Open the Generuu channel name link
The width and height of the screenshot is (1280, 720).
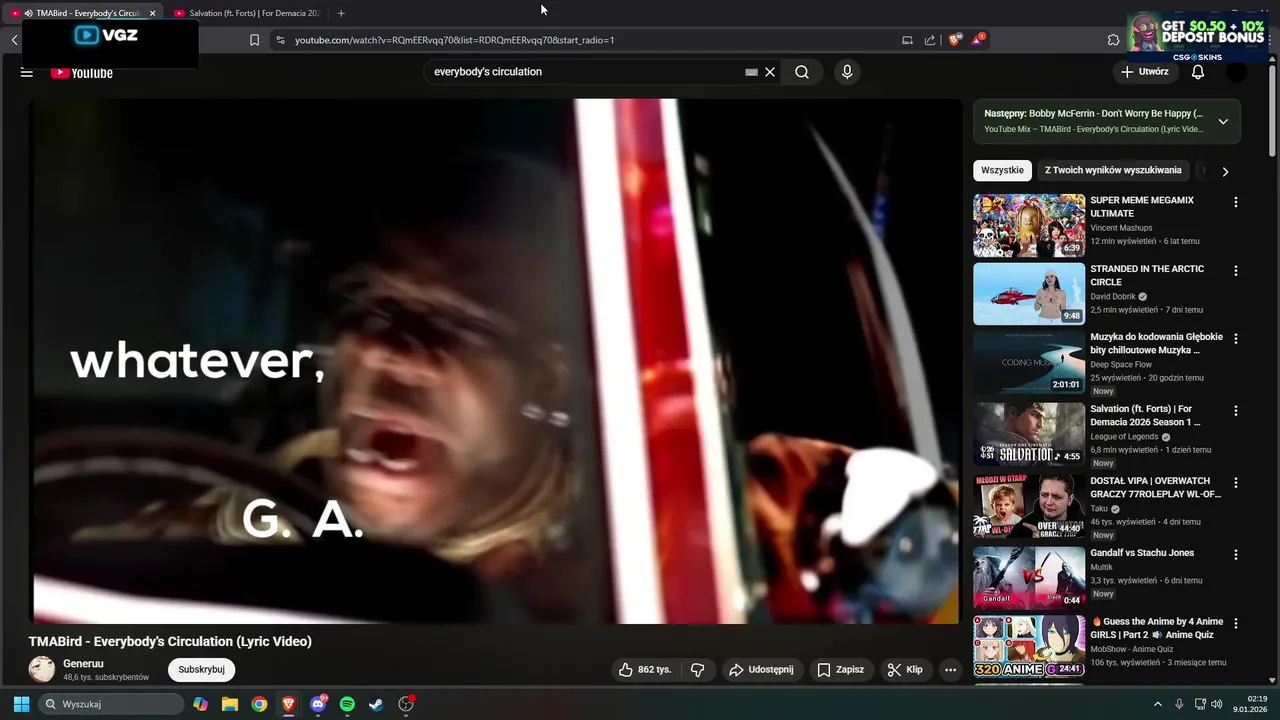click(x=83, y=663)
